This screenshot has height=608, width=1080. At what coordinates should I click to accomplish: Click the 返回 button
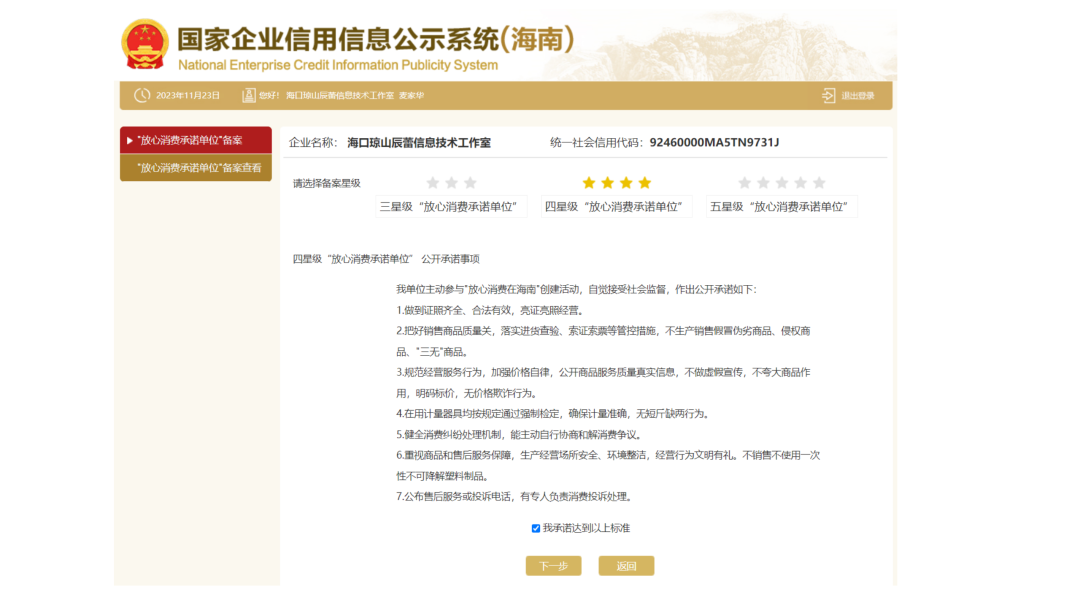pos(626,566)
